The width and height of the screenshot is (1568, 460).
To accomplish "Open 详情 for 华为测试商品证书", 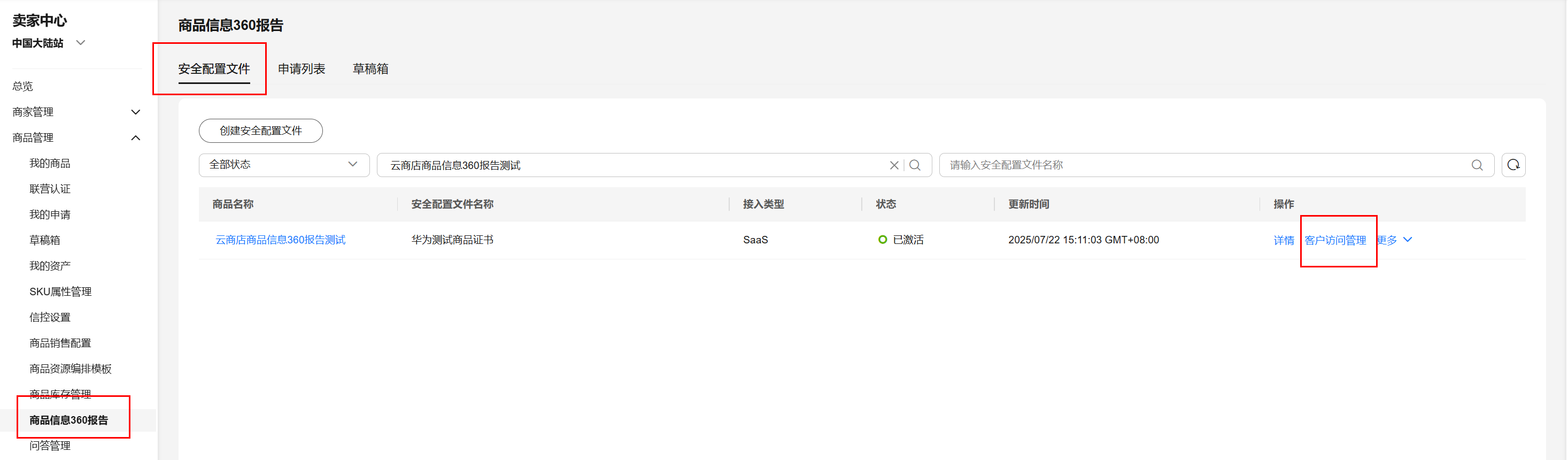I will click(x=1284, y=240).
